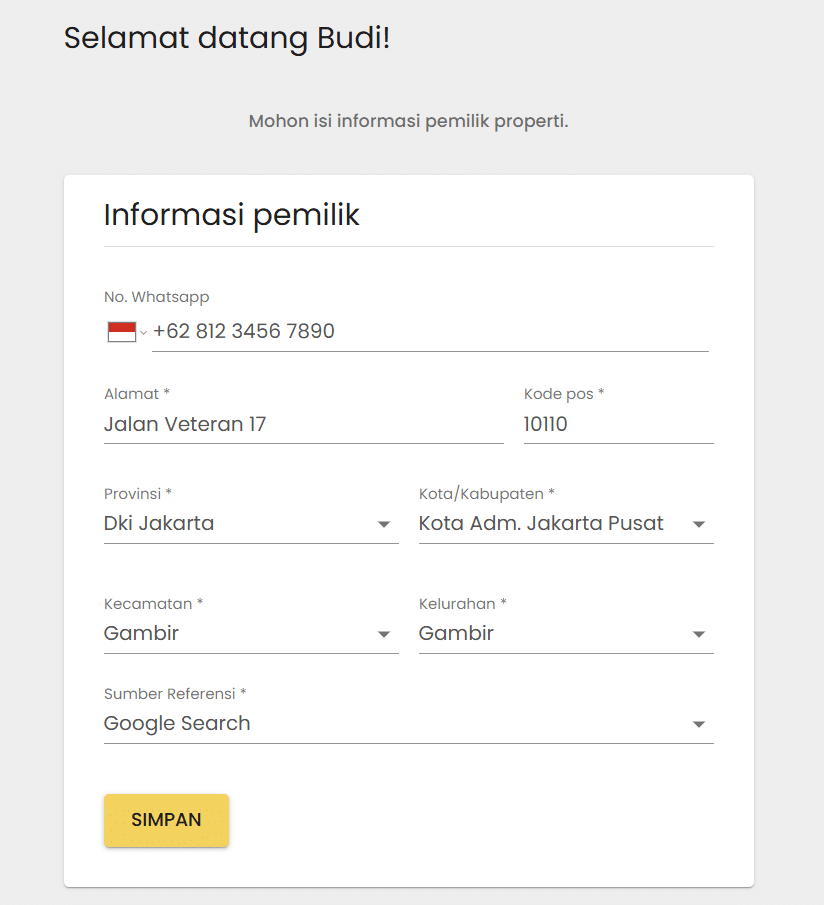The width and height of the screenshot is (824, 905).
Task: Click the Kelurahan dropdown arrow icon
Action: 698,633
